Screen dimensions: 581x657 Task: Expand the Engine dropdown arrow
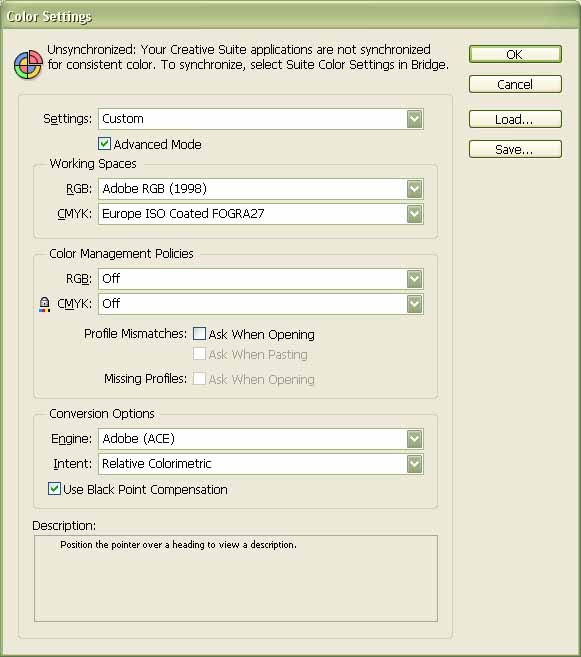point(415,439)
